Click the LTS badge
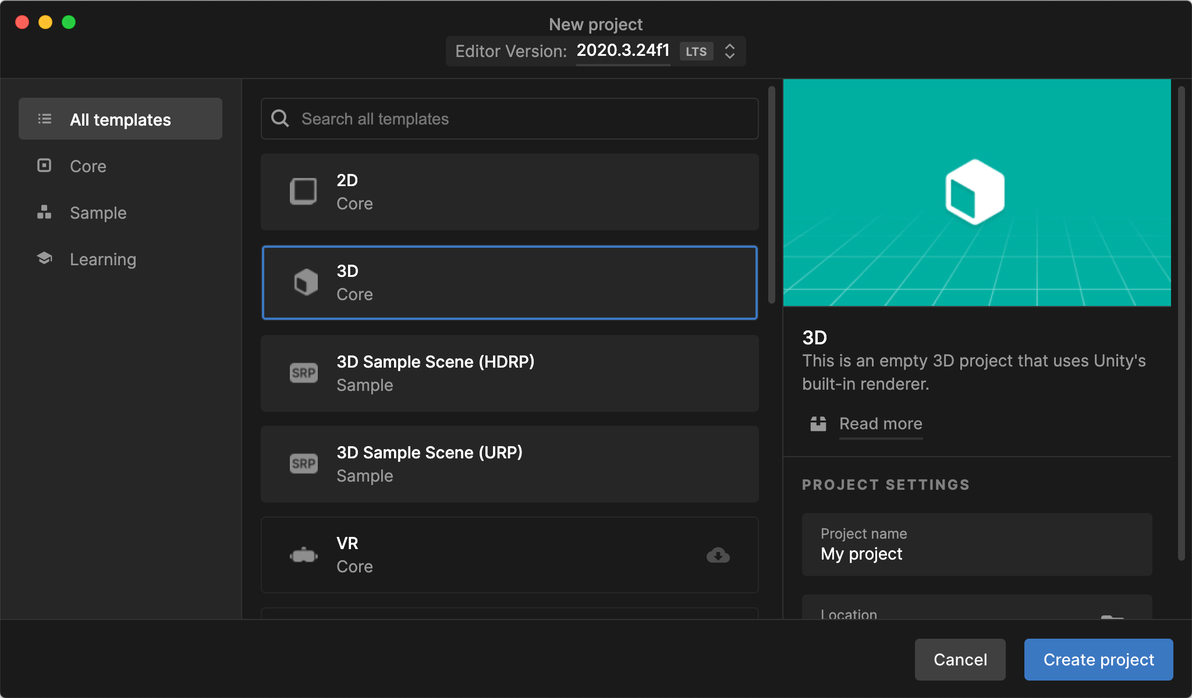 point(696,51)
